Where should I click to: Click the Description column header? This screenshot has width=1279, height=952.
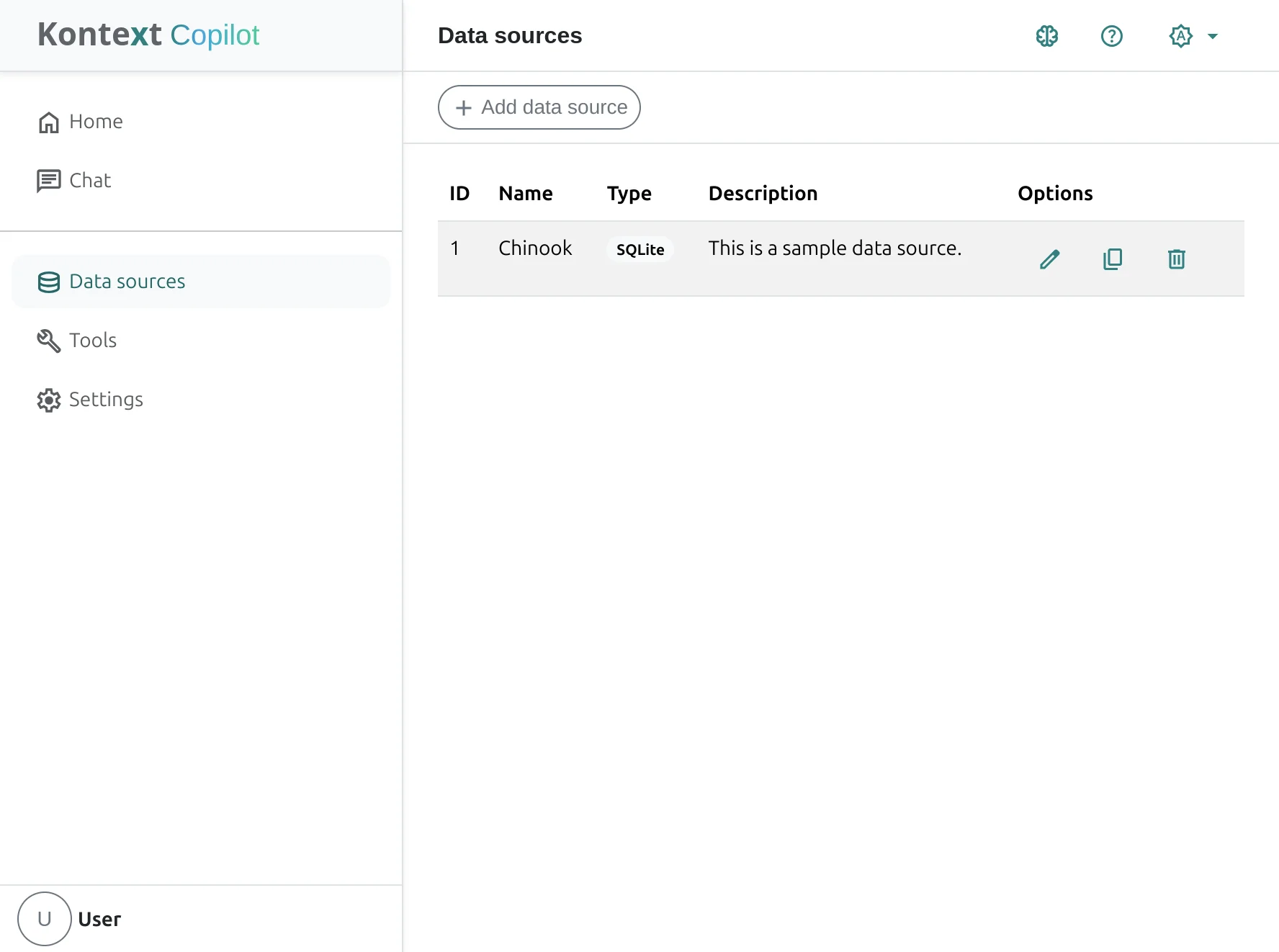click(x=763, y=194)
